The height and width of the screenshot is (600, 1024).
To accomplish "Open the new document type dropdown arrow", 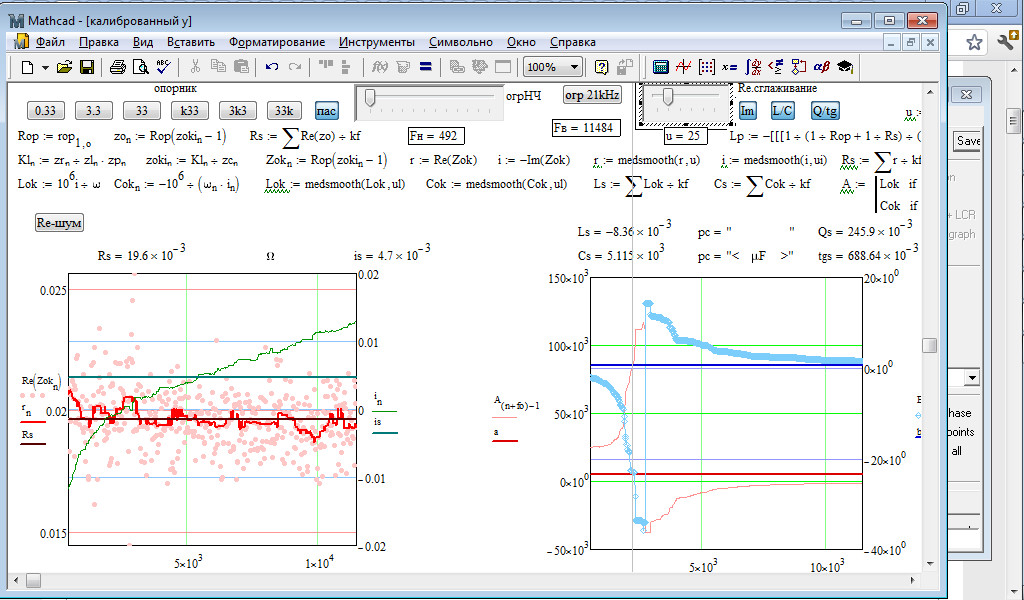I will tap(43, 67).
